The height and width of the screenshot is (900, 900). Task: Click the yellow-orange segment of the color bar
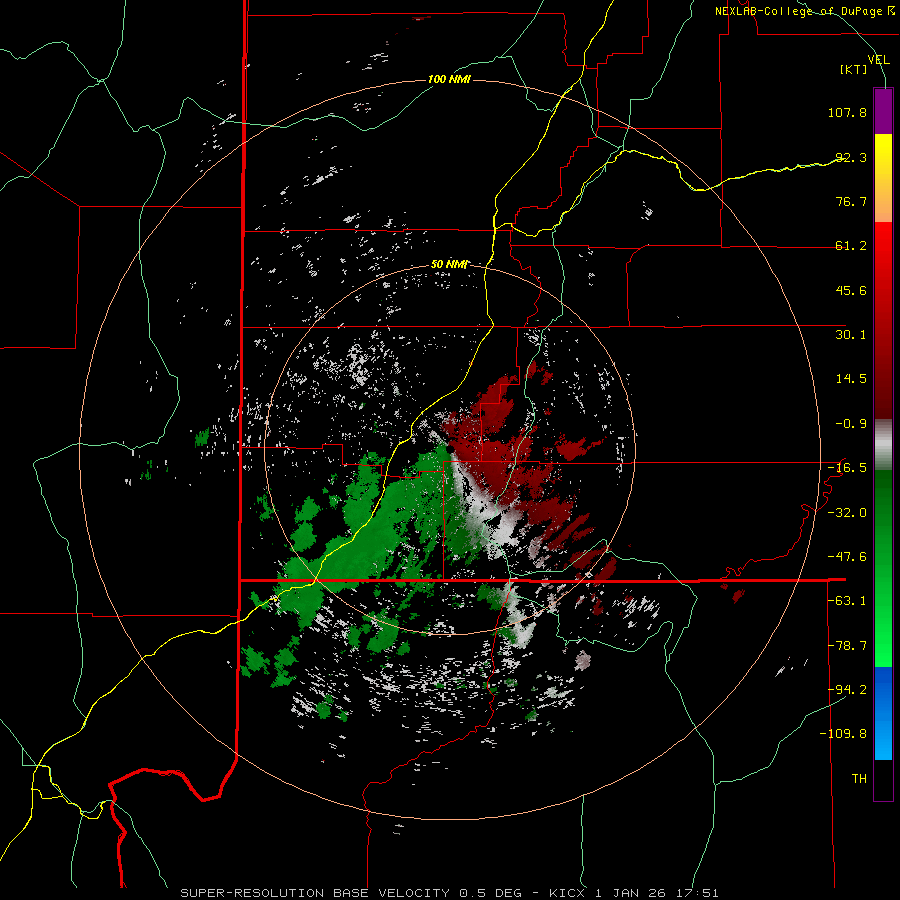(x=883, y=178)
